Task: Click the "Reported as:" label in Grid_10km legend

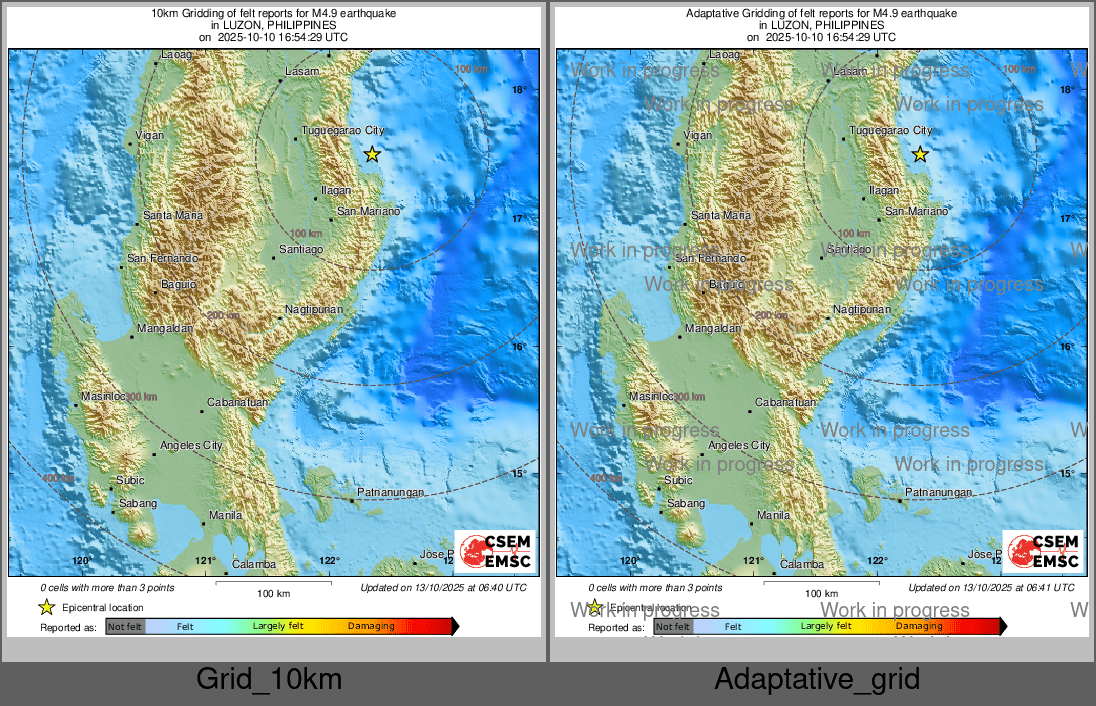Action: pos(68,627)
